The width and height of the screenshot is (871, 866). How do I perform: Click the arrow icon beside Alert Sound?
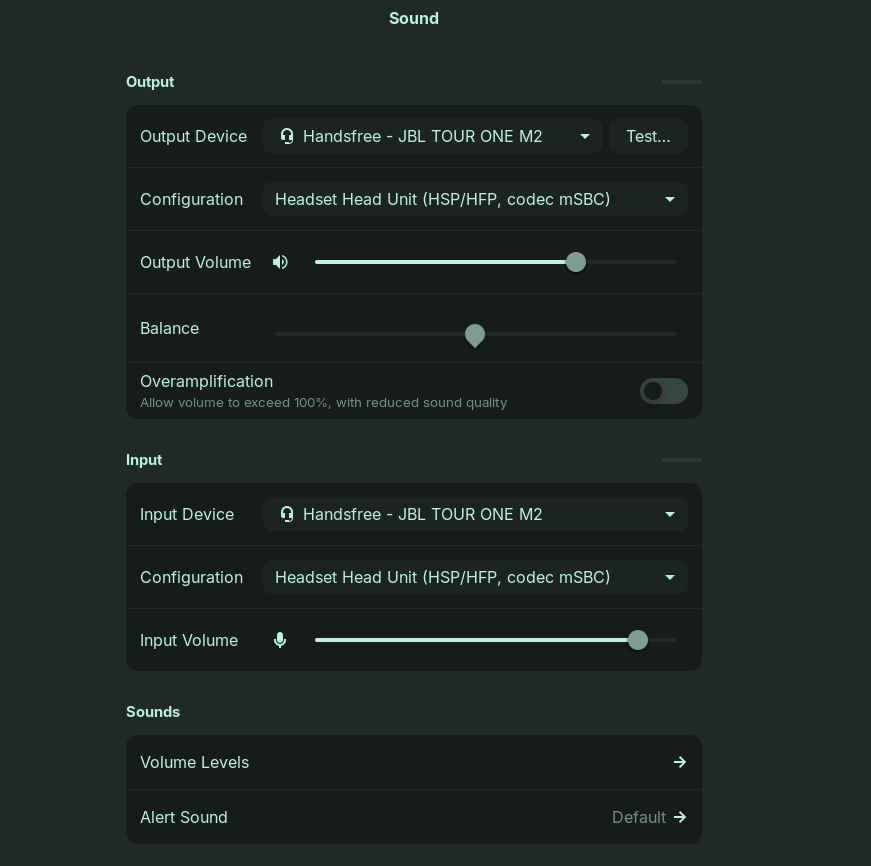[x=680, y=817]
